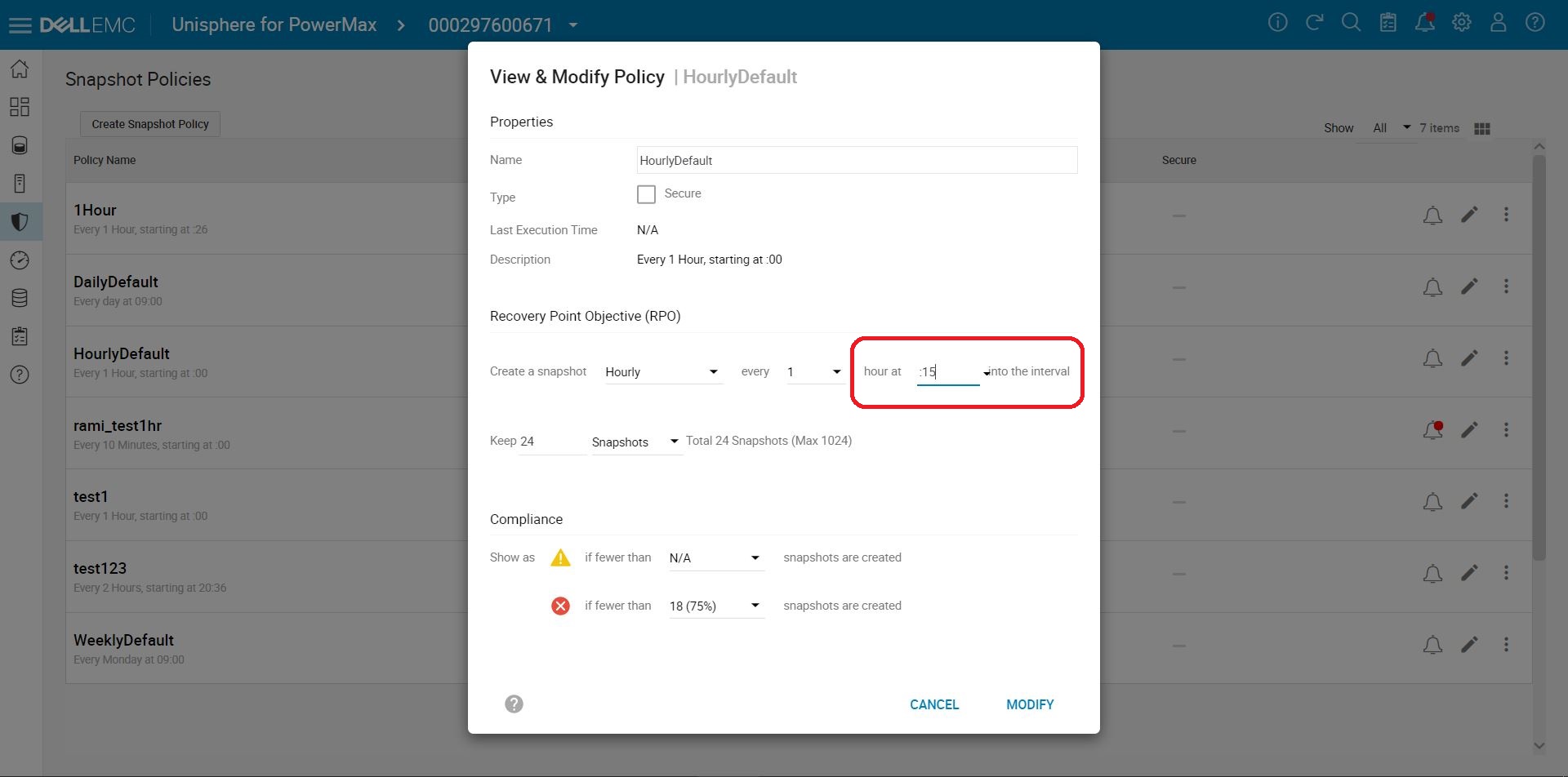The width and height of the screenshot is (1568, 777).
Task: Expand the Show All filter dropdown
Action: (1388, 127)
